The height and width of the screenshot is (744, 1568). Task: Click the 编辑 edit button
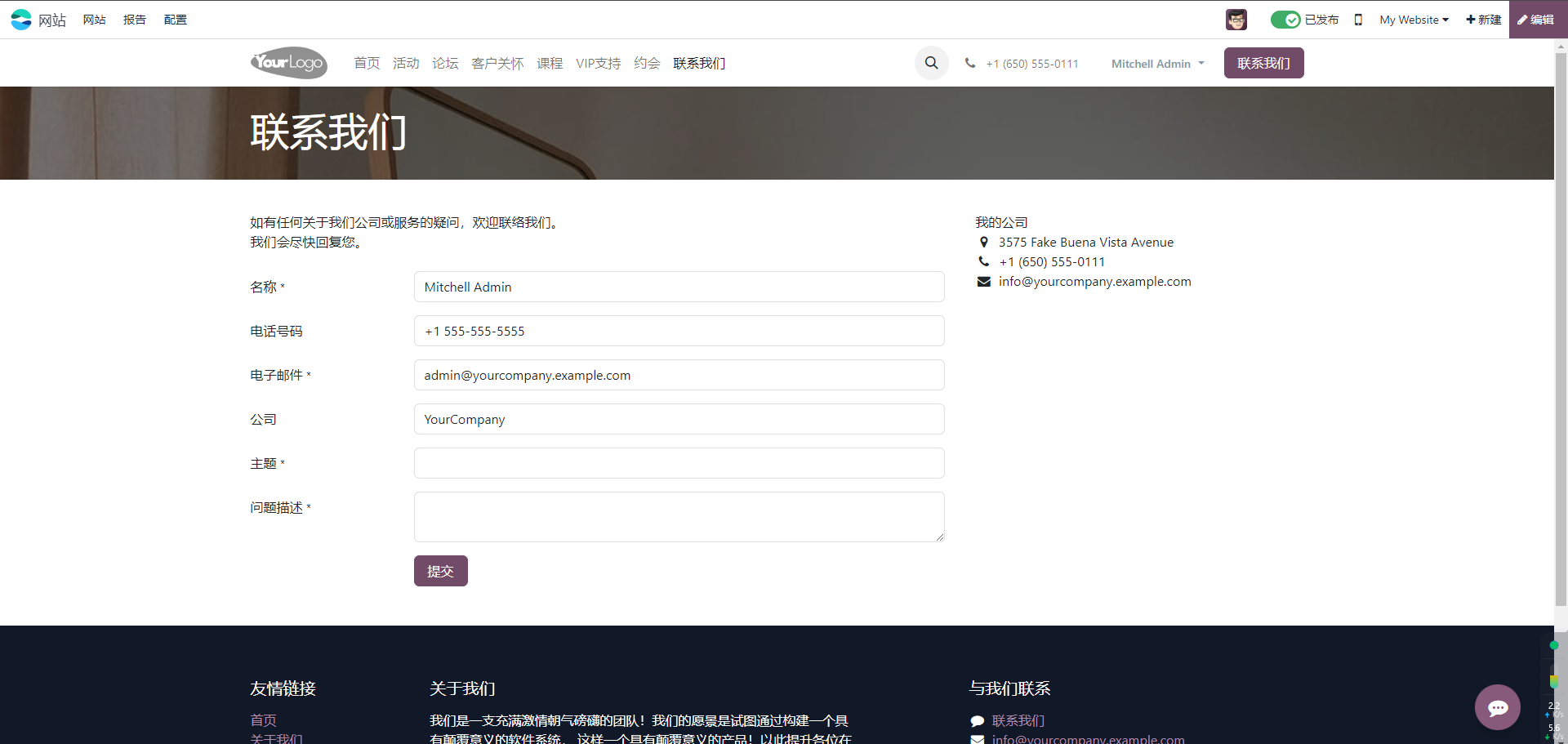(1536, 20)
